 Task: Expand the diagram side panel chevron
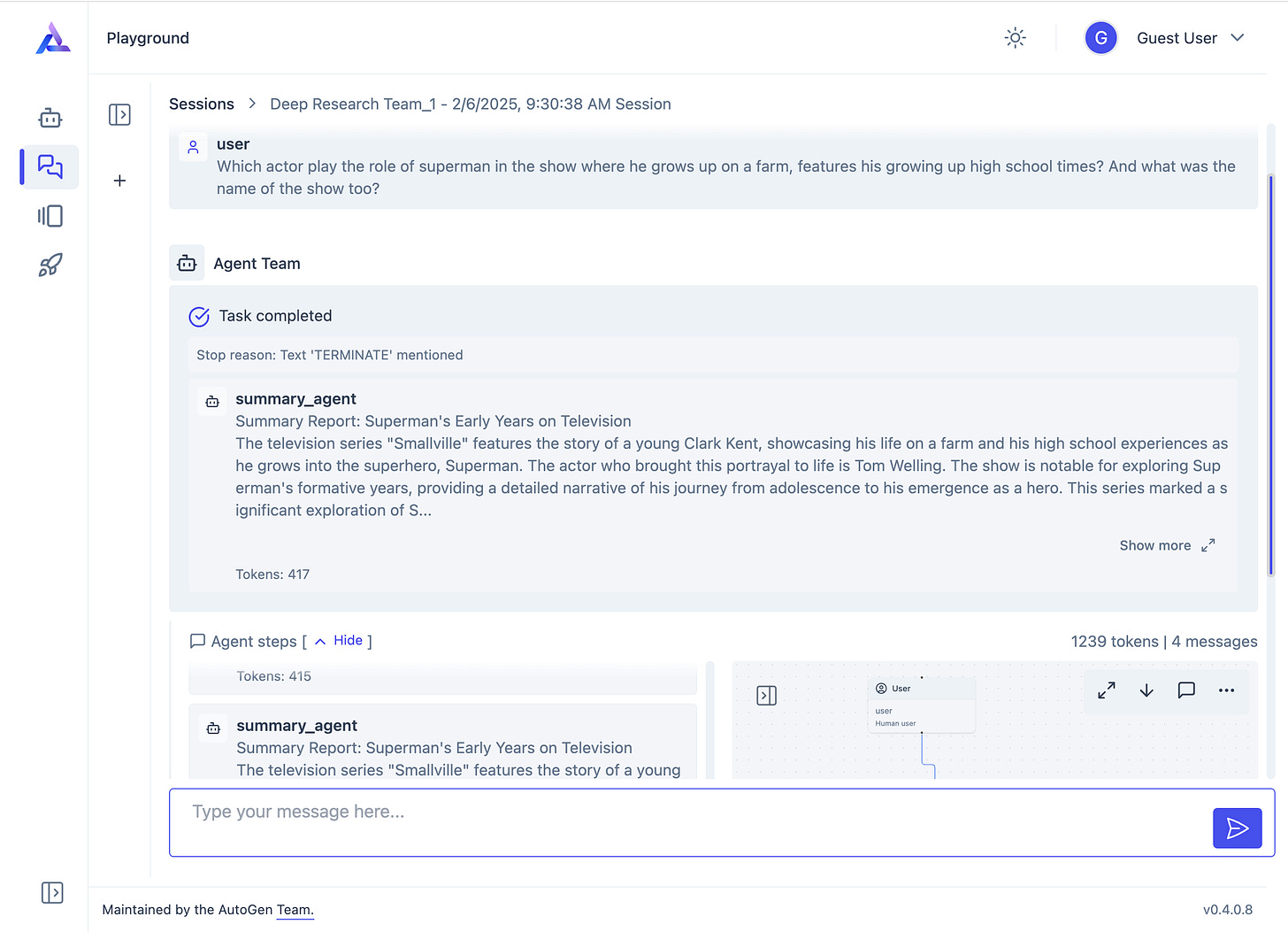[766, 695]
